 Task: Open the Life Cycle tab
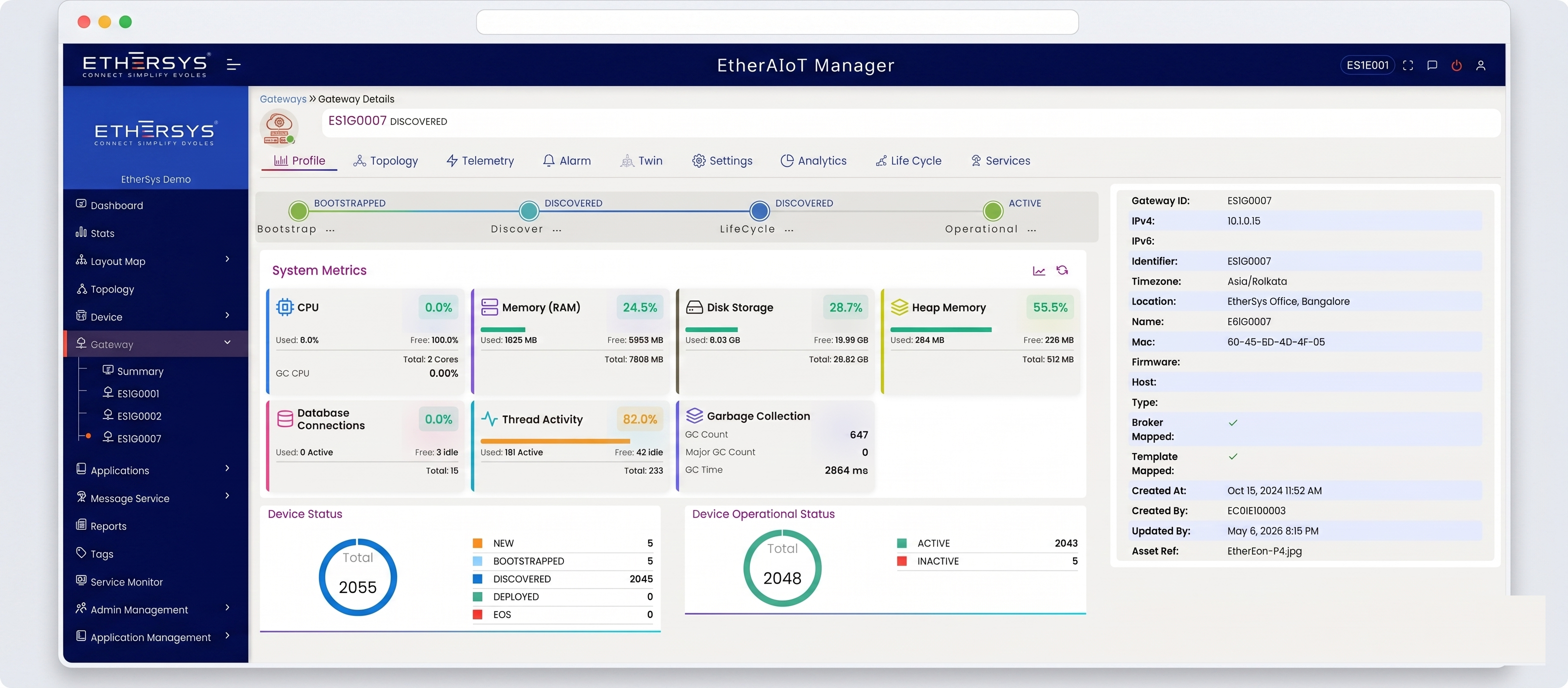pyautogui.click(x=908, y=160)
